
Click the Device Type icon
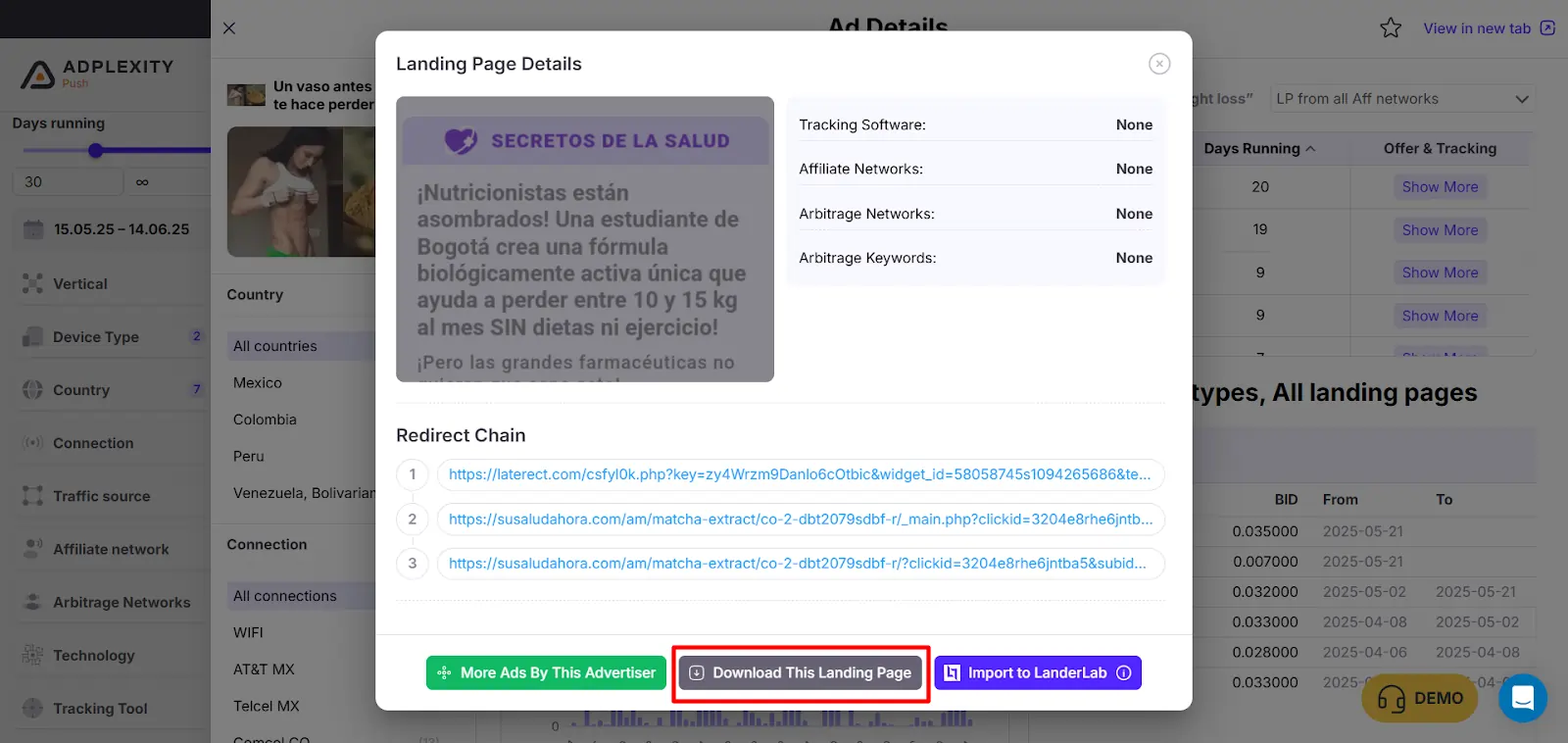click(x=32, y=337)
